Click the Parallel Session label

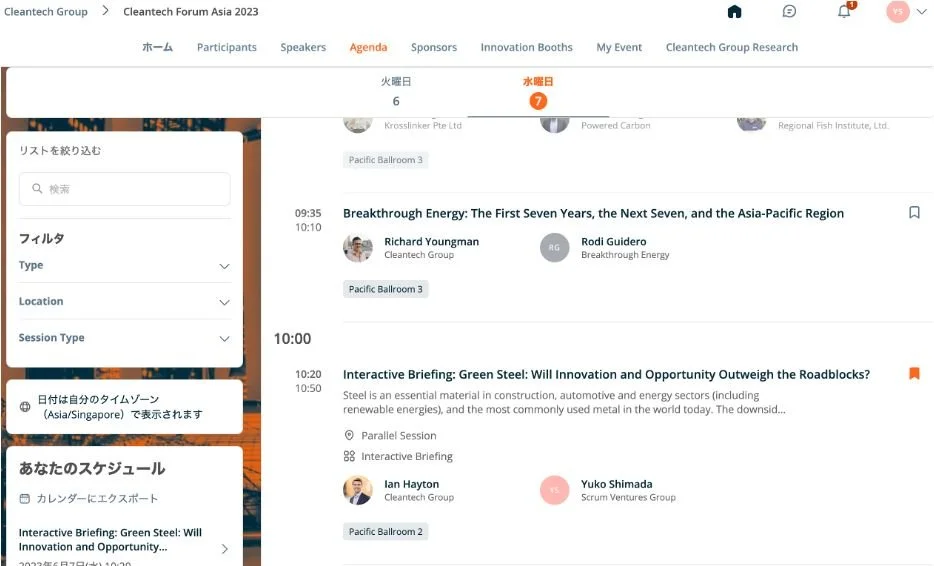[x=398, y=436]
